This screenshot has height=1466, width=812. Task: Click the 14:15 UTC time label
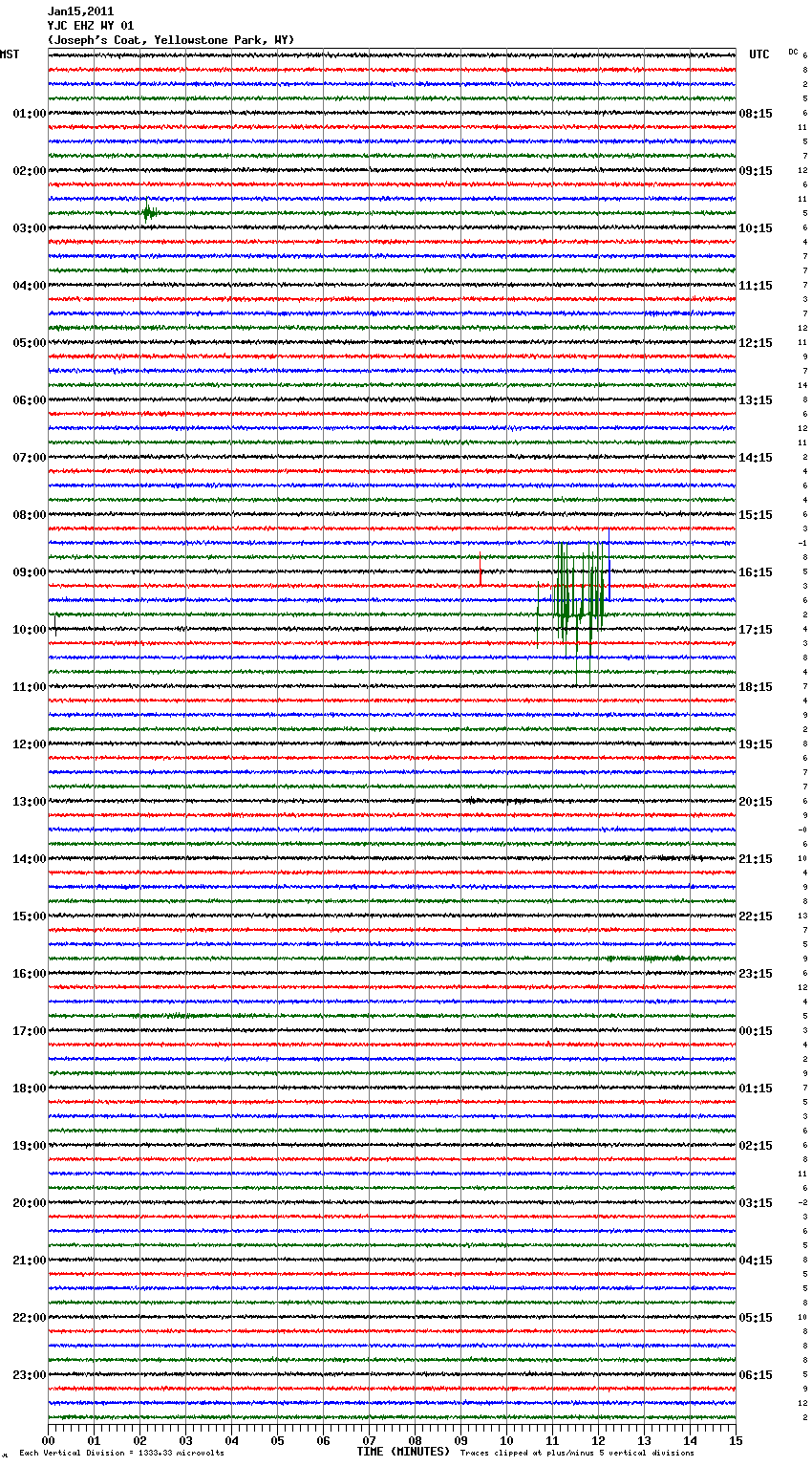point(756,458)
